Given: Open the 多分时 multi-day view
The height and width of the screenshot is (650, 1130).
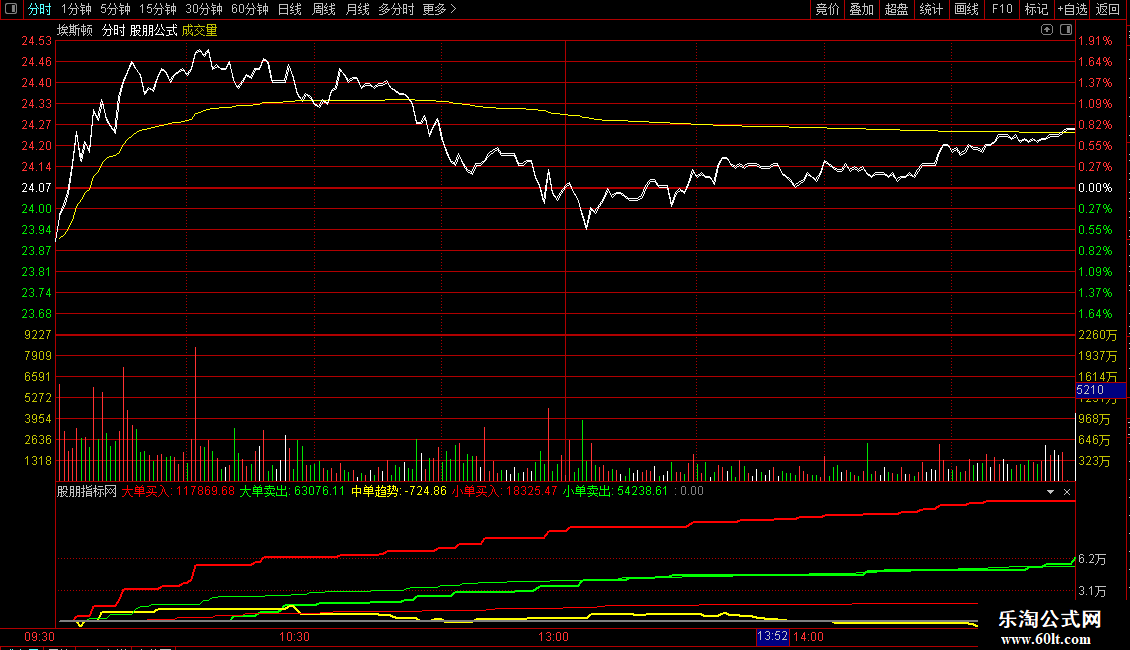Looking at the screenshot, I should pos(396,9).
